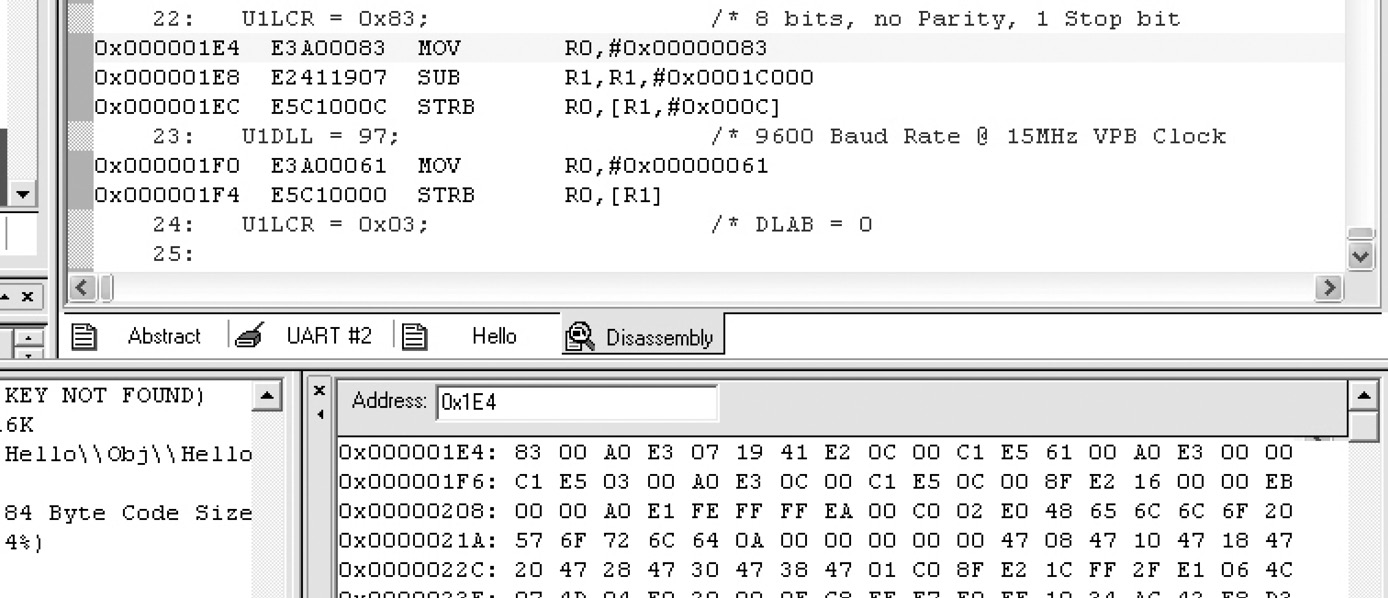Click the 9600 Baud Rate comment
1388x598 pixels.
tap(968, 136)
